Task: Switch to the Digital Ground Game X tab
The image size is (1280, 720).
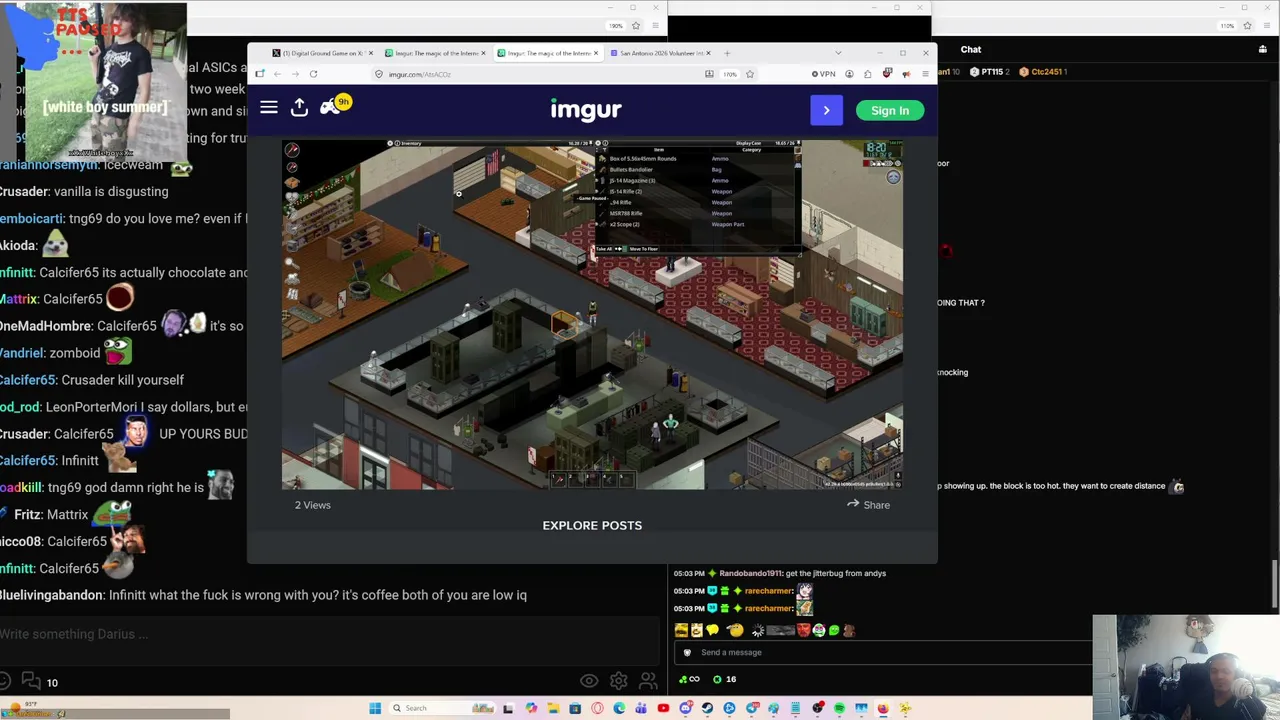Action: click(323, 53)
